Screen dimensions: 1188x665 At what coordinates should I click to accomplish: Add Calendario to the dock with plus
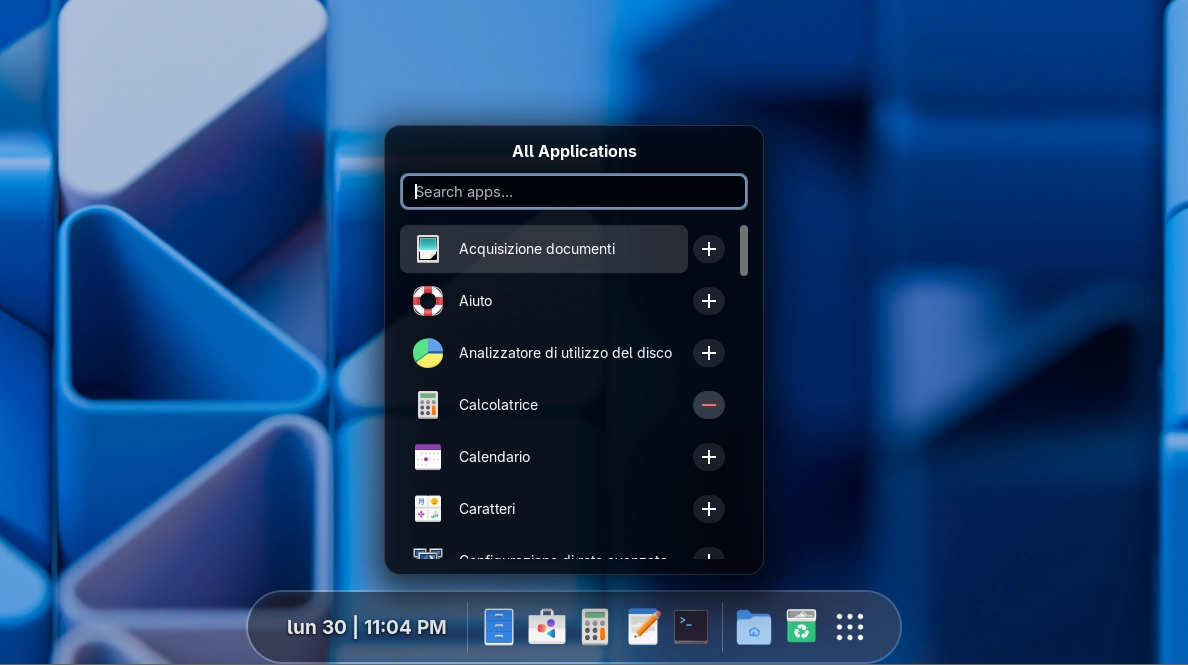[709, 457]
